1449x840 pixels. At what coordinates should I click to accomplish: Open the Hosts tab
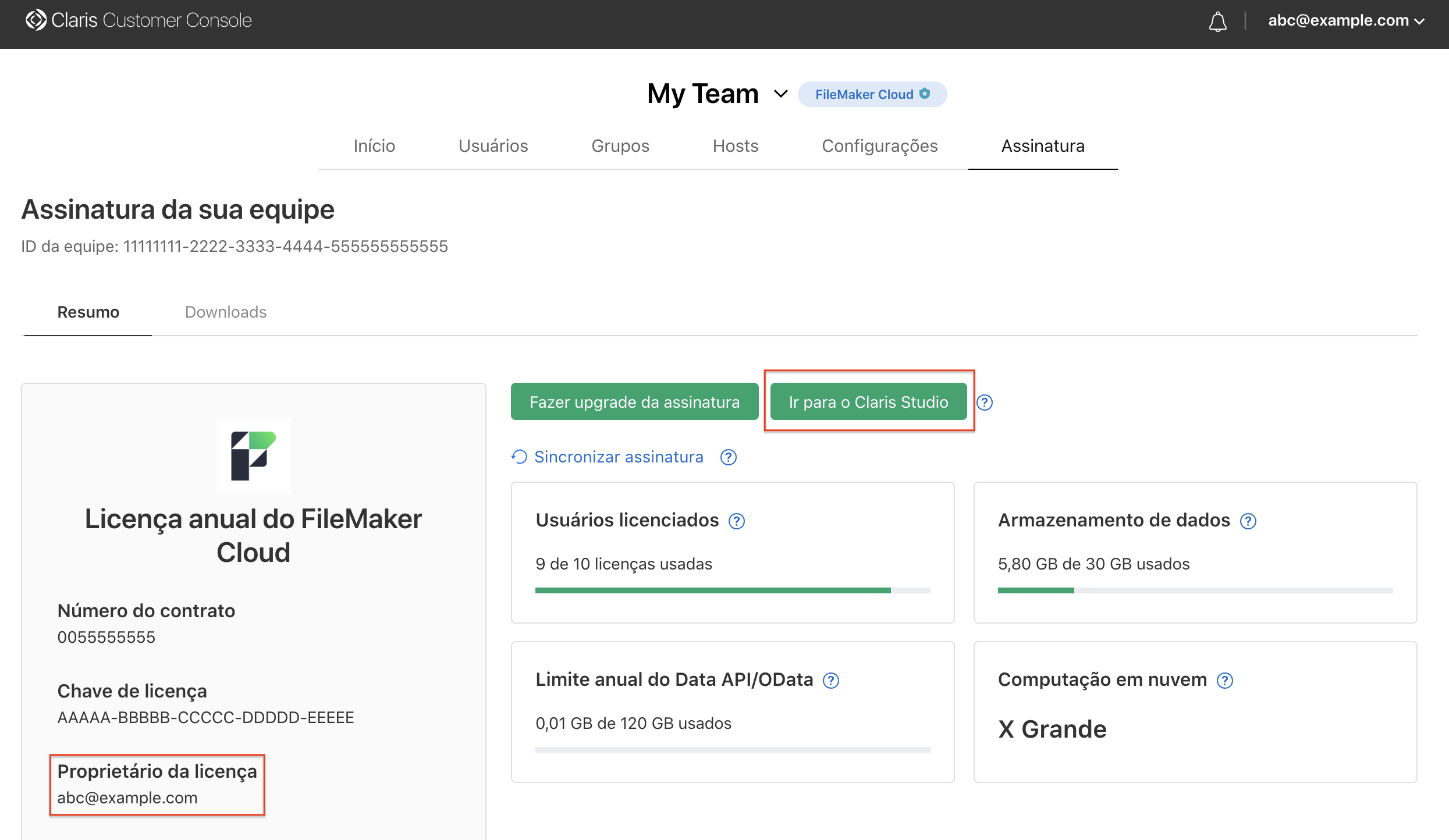[x=735, y=146]
